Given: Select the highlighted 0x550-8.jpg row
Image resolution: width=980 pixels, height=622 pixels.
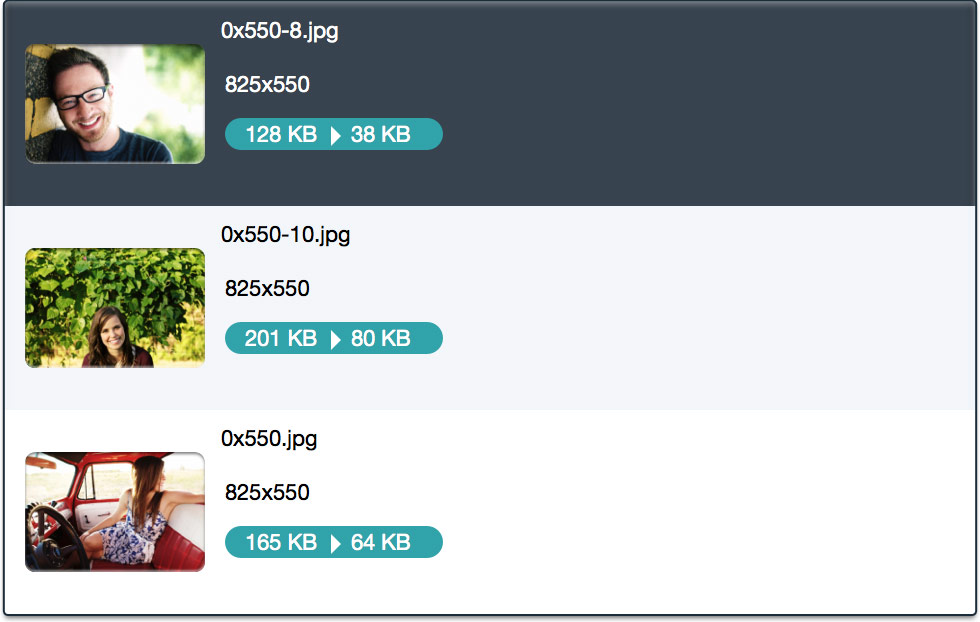Looking at the screenshot, I should pos(600,103).
